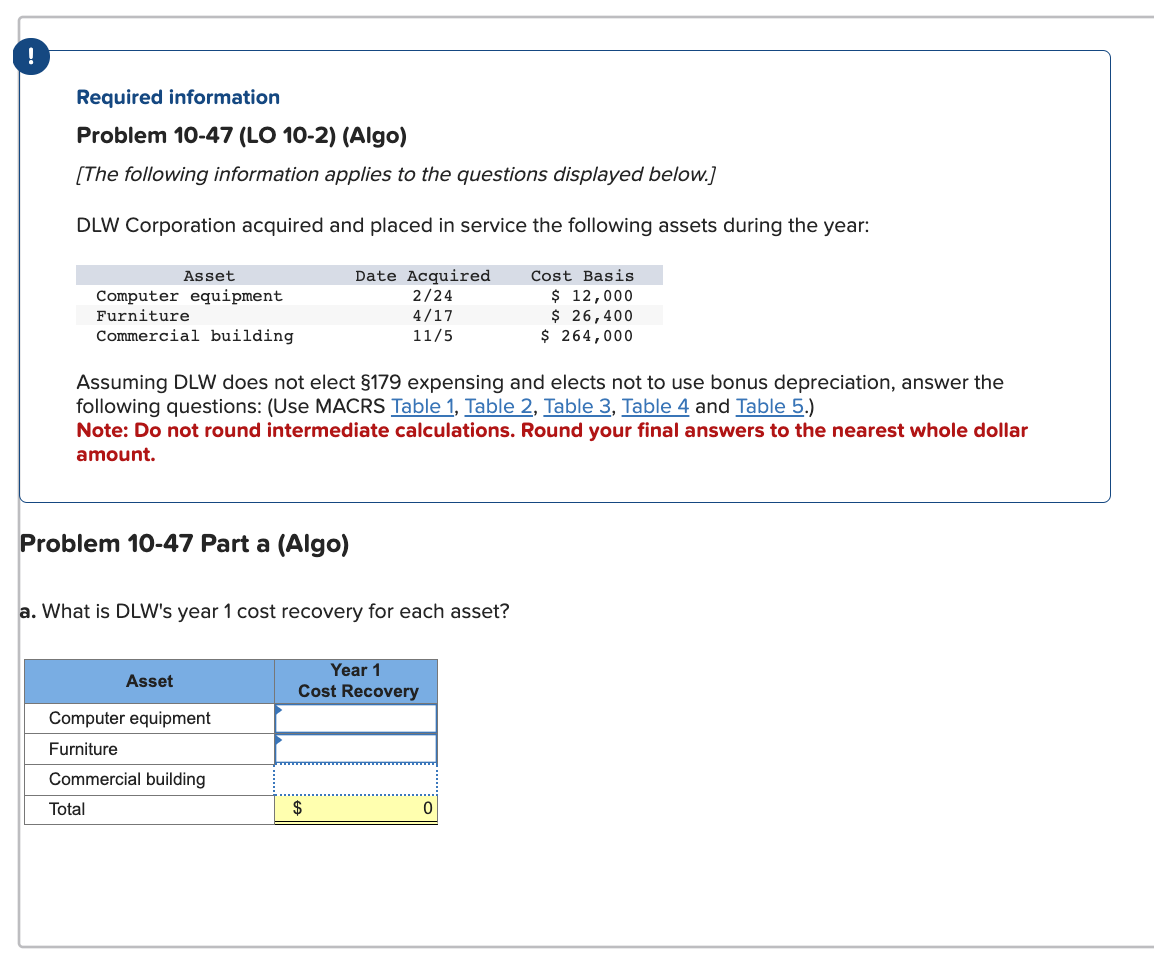Click the 'Problem 10-47 Part a (Algo)' heading
Viewport: 1154px width, 960px height.
point(184,543)
